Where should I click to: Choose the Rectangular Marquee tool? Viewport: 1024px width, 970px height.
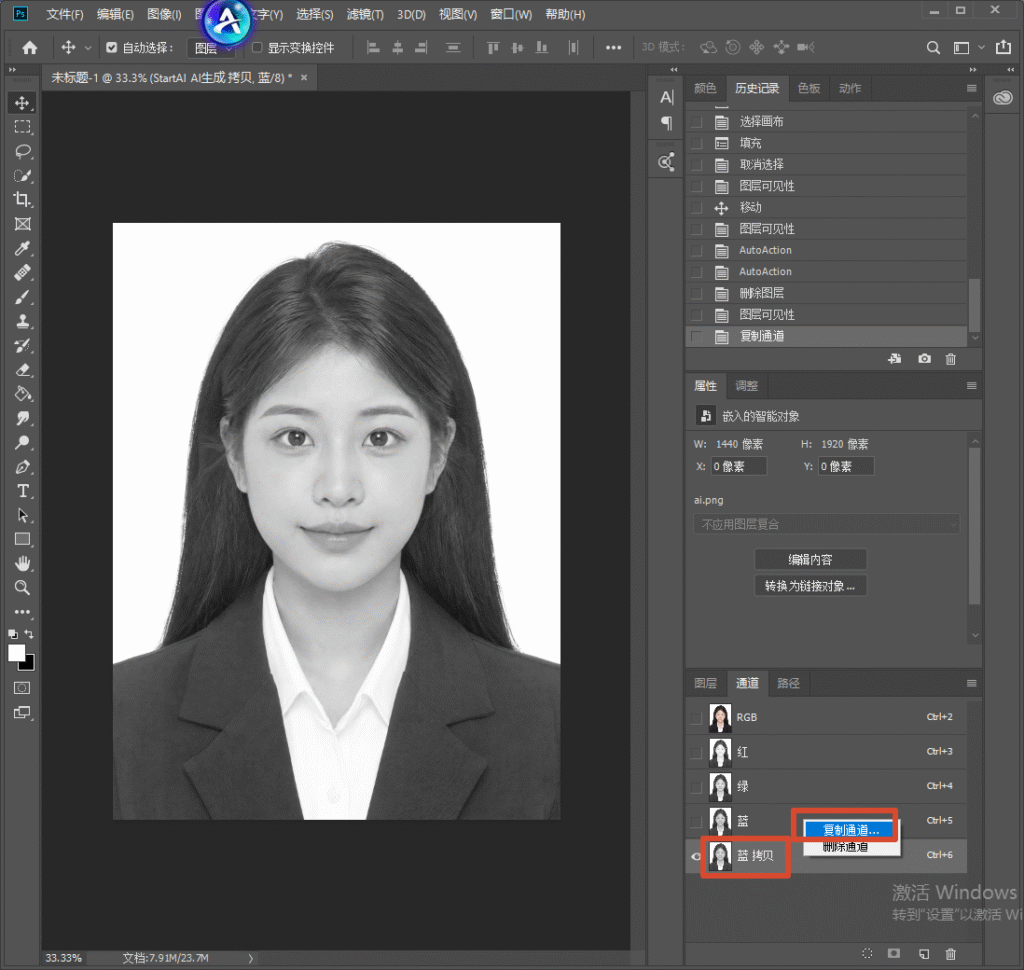click(x=23, y=127)
